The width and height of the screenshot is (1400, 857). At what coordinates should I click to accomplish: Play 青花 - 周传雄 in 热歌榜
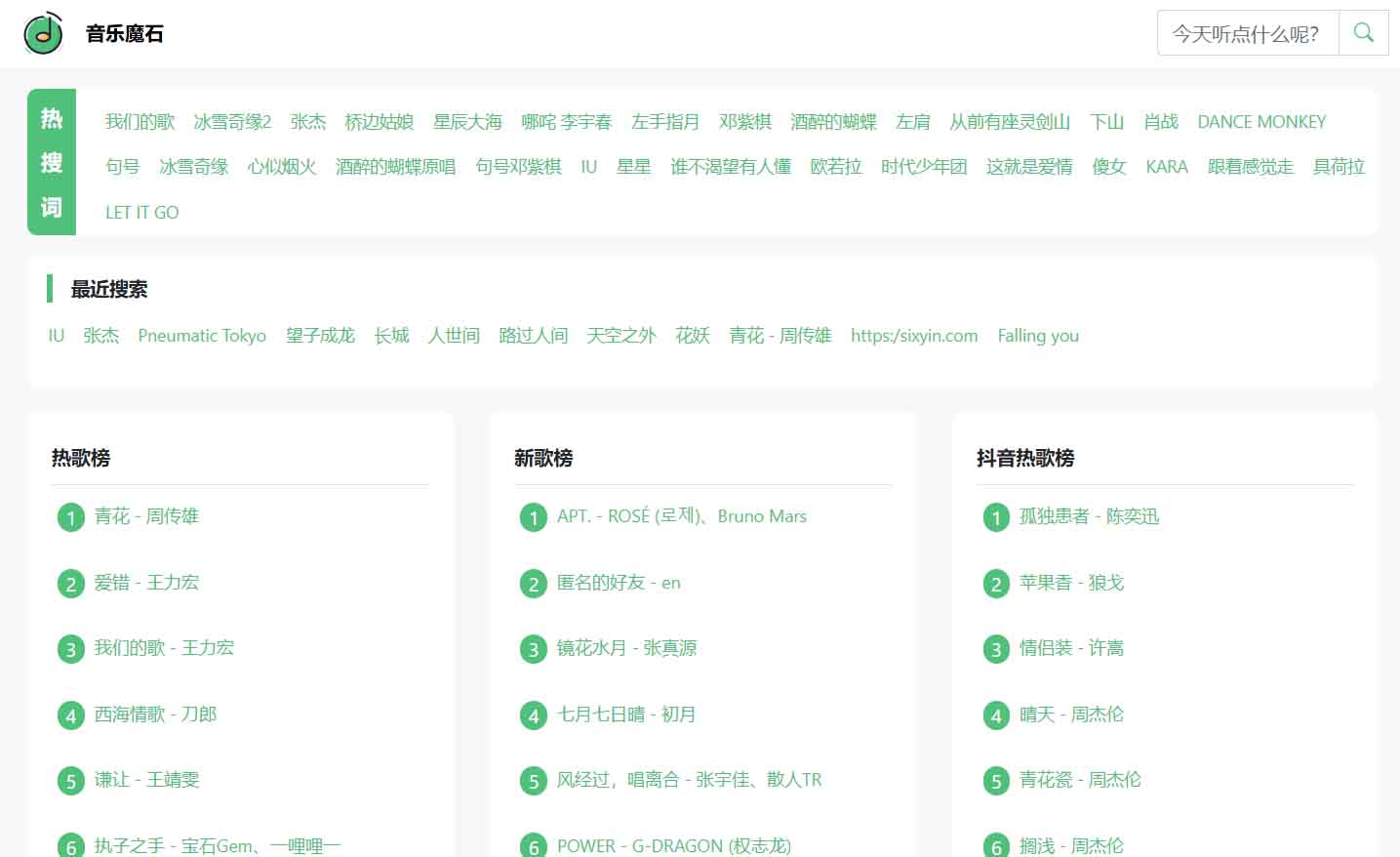click(146, 516)
